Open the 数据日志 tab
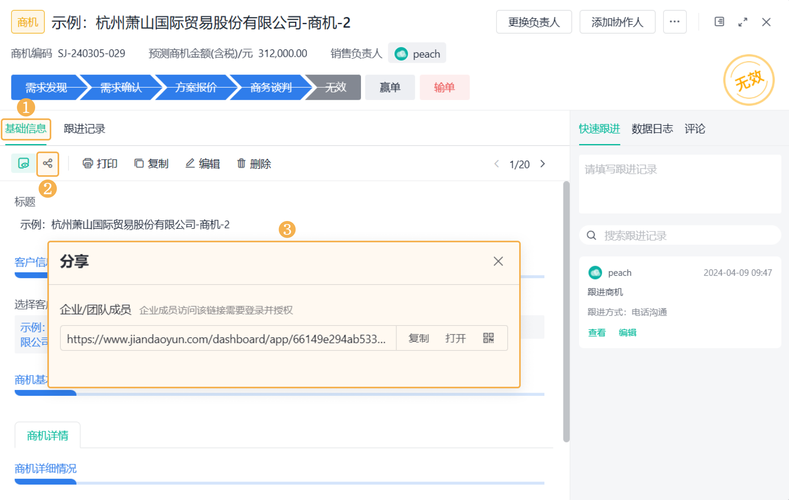The width and height of the screenshot is (789, 500). [x=652, y=129]
